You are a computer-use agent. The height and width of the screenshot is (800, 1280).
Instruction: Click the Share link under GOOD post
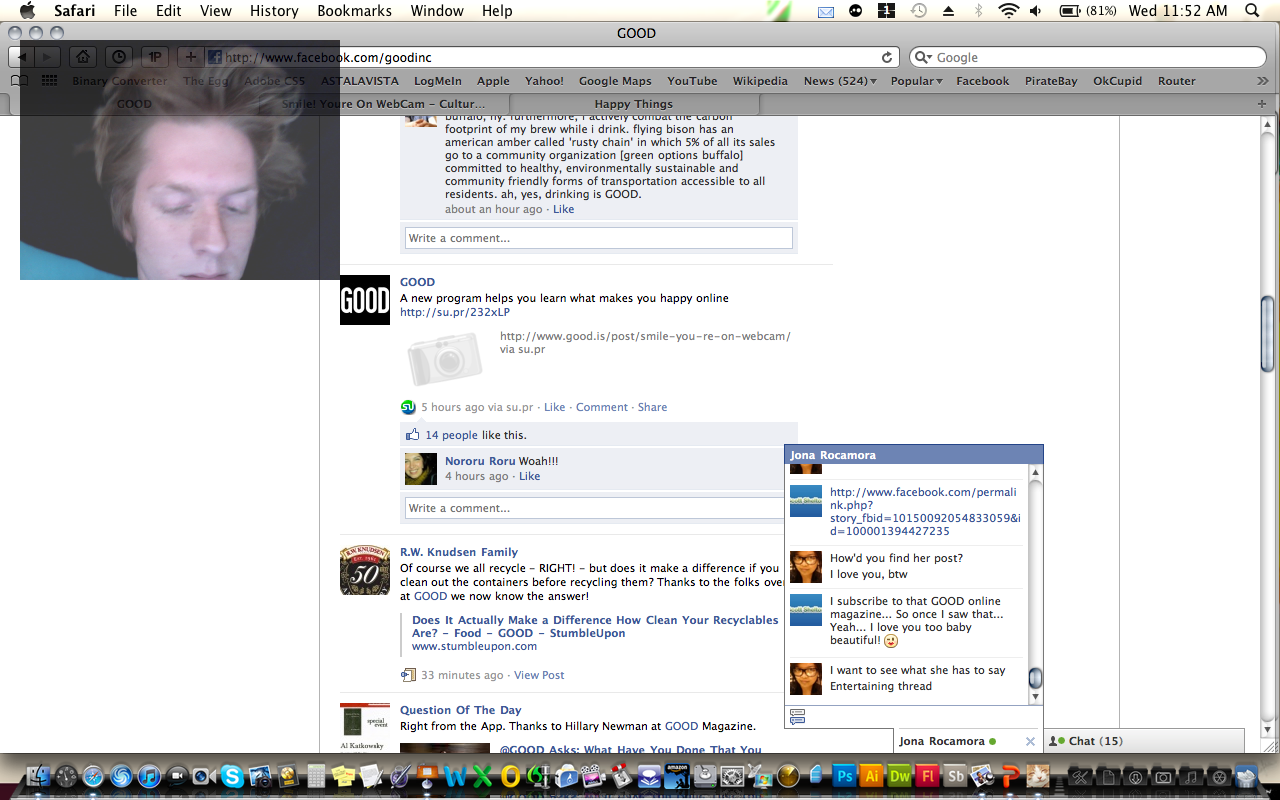click(652, 407)
